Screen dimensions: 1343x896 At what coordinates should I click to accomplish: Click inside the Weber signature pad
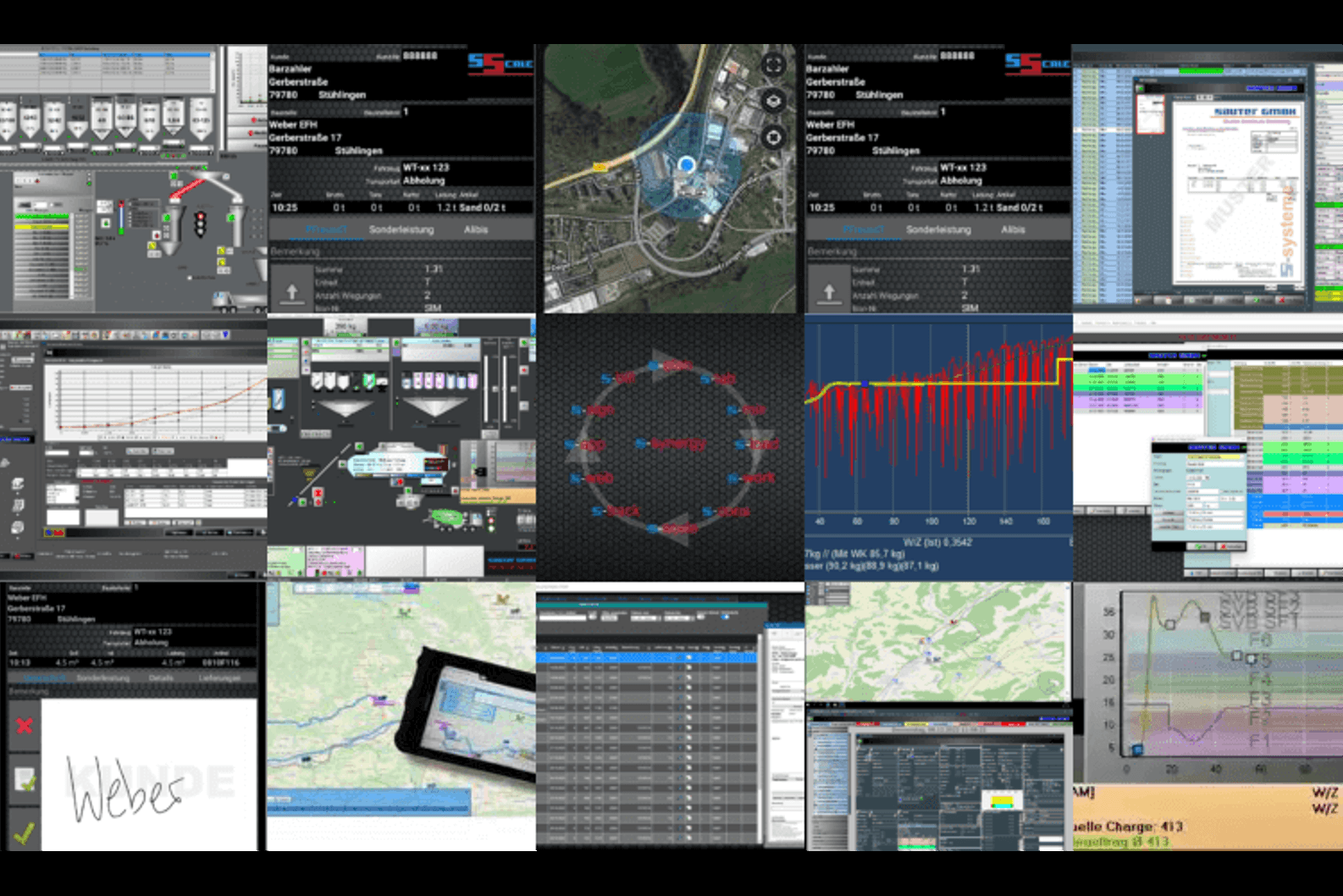click(x=149, y=774)
